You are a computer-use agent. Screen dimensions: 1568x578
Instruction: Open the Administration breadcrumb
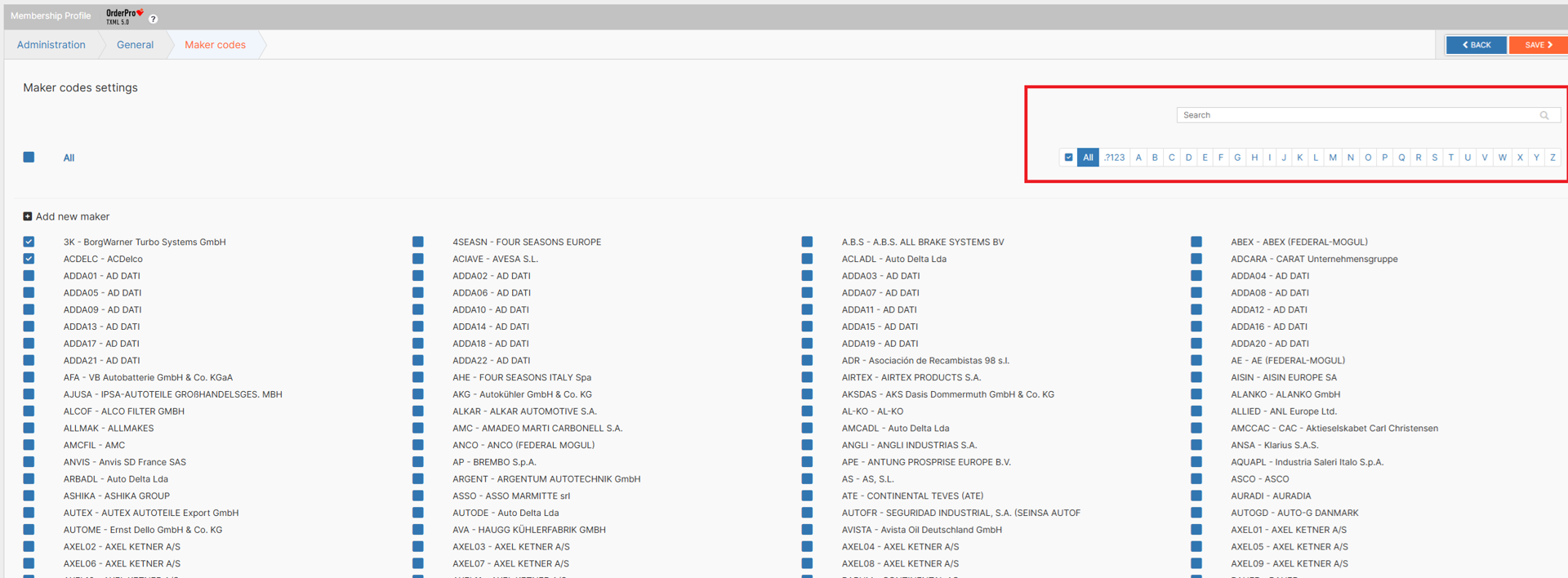click(x=51, y=45)
